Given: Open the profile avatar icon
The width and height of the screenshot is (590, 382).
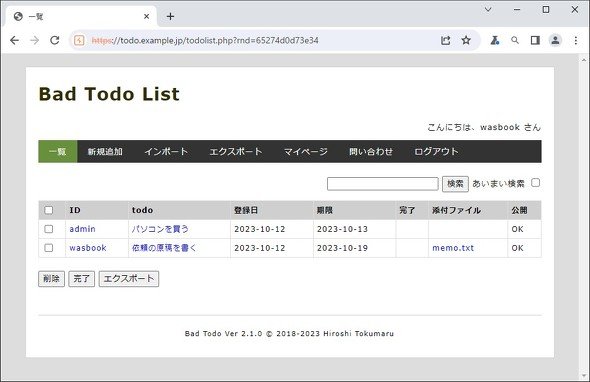Looking at the screenshot, I should click(555, 40).
